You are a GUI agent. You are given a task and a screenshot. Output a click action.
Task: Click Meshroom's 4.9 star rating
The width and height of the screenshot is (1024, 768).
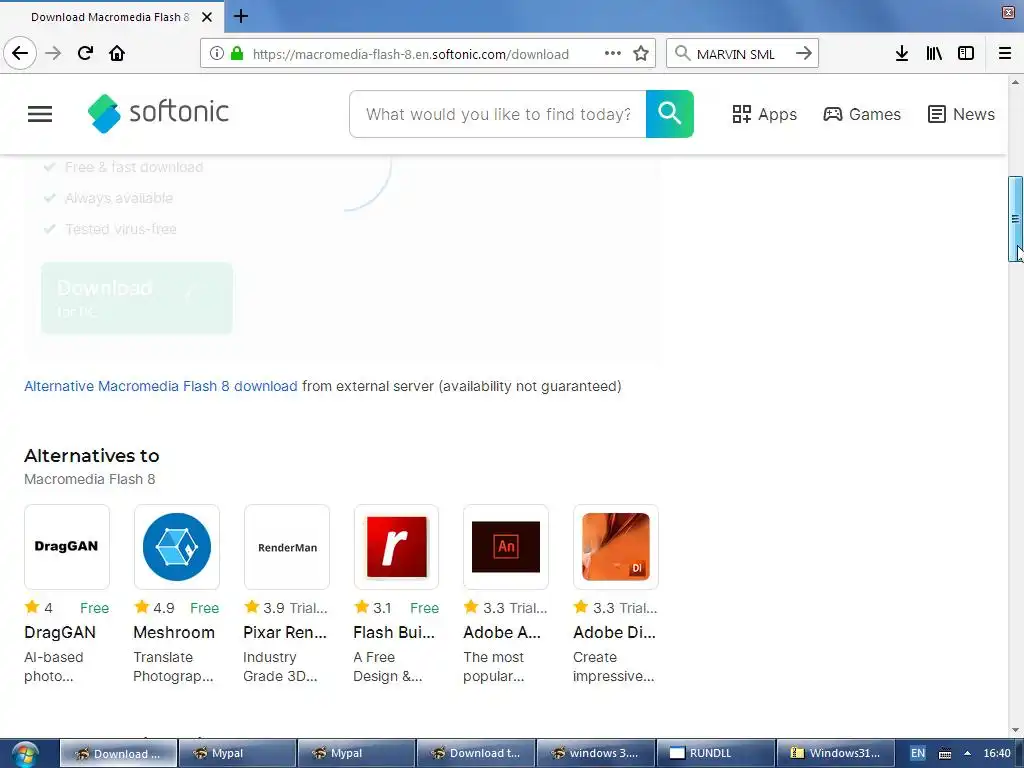point(154,607)
